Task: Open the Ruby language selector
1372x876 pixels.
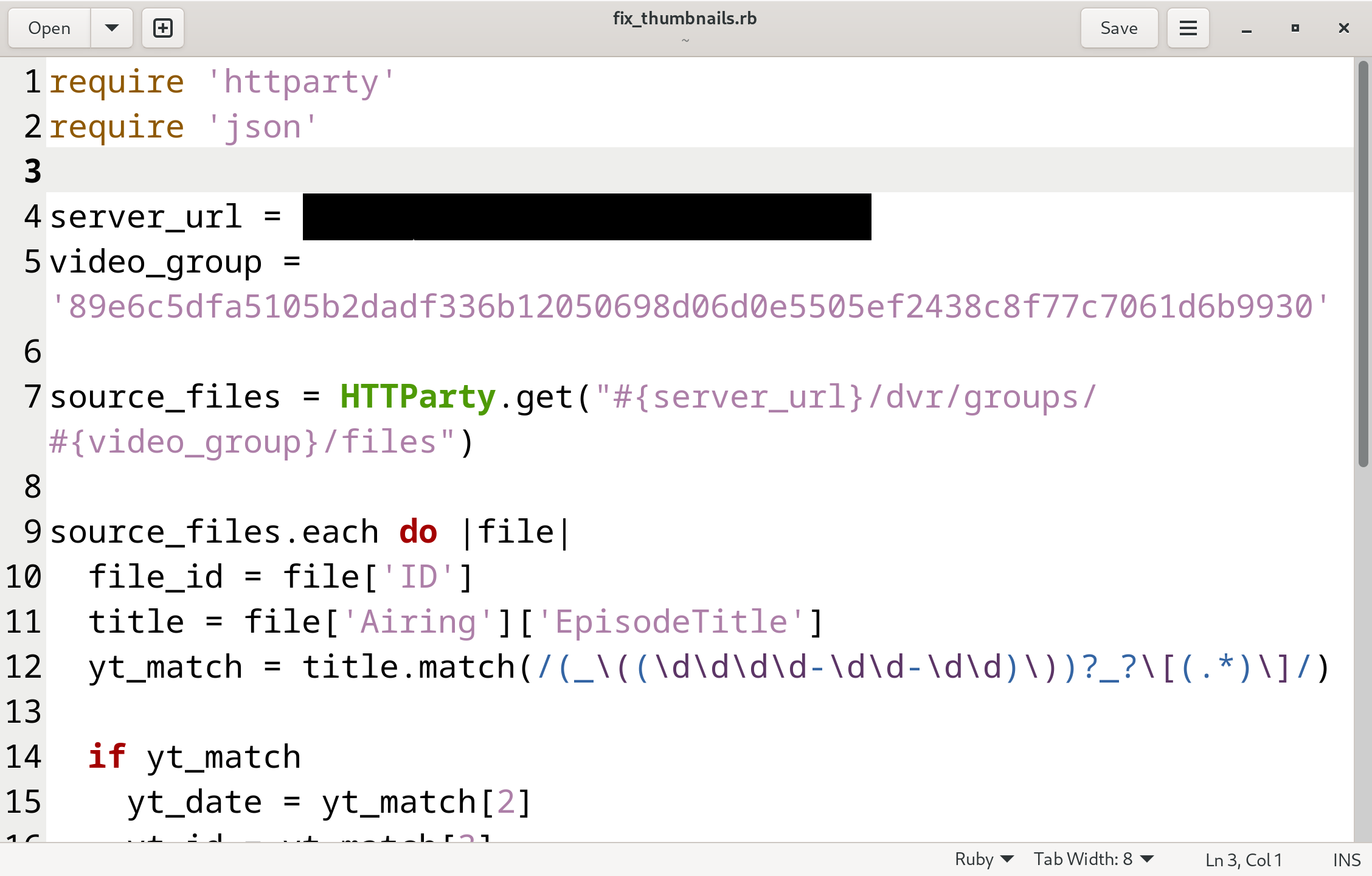Action: 983,859
